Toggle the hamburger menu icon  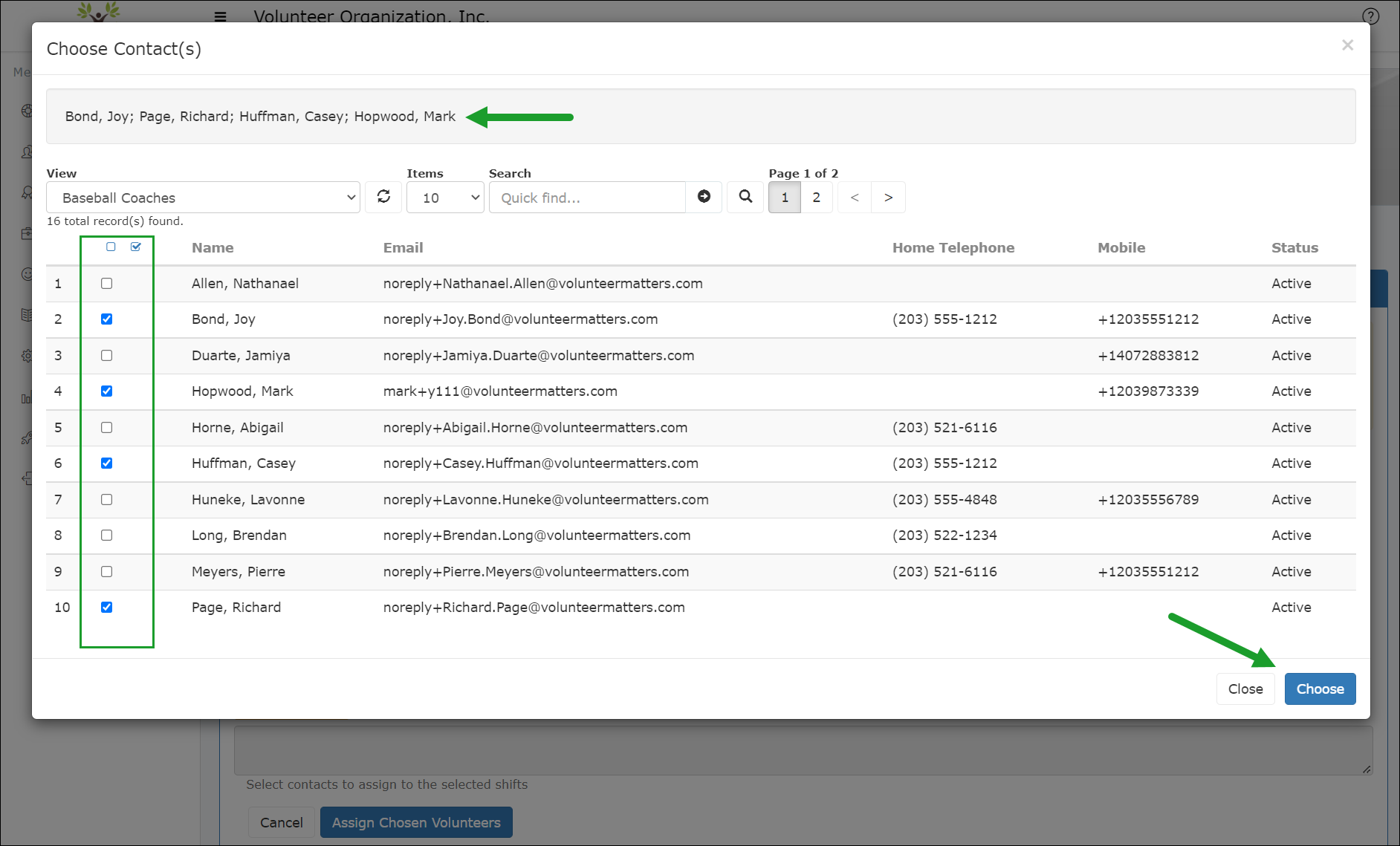pyautogui.click(x=220, y=16)
